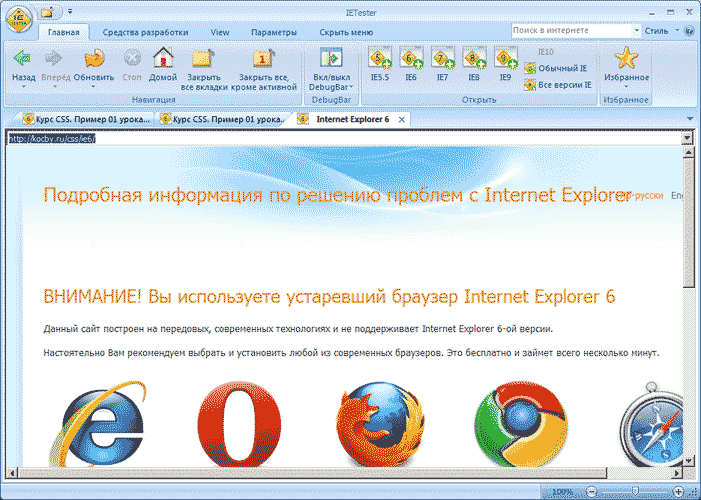Open the Стиль style dropdown
Viewport: 701px width, 500px height.
(x=661, y=31)
